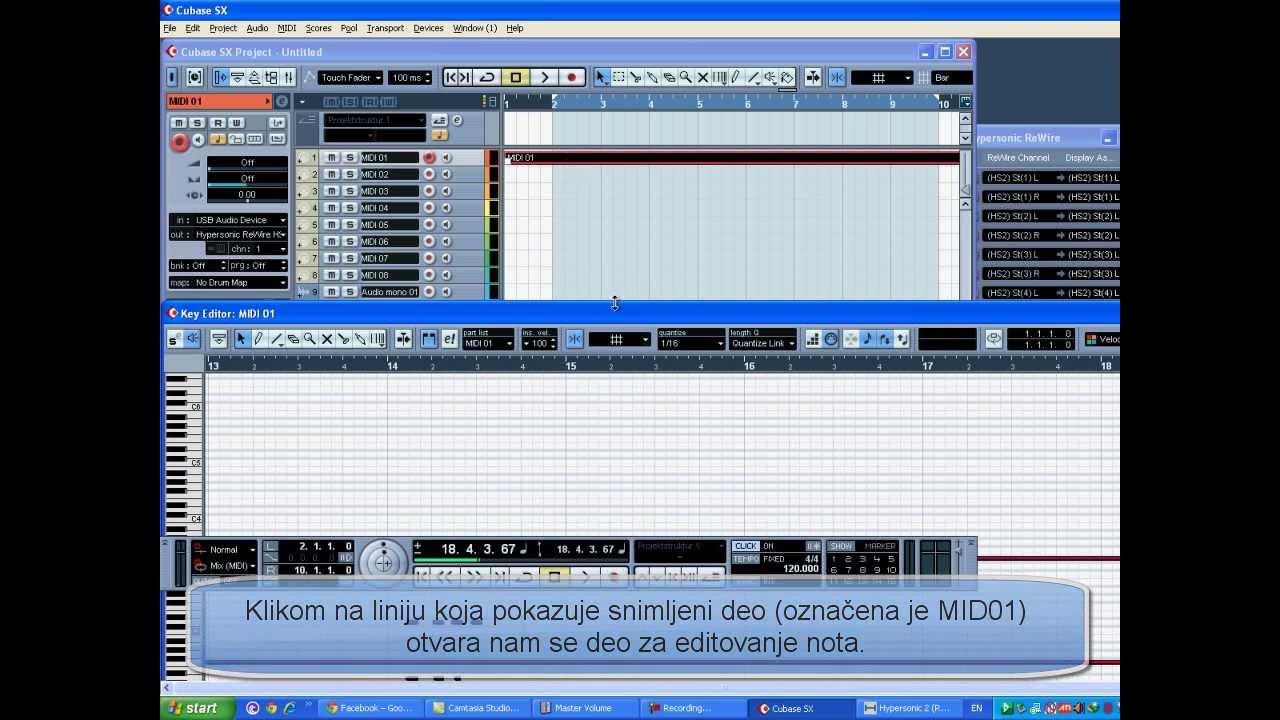Open the MIDI menu
The height and width of the screenshot is (720, 1280).
(x=287, y=28)
